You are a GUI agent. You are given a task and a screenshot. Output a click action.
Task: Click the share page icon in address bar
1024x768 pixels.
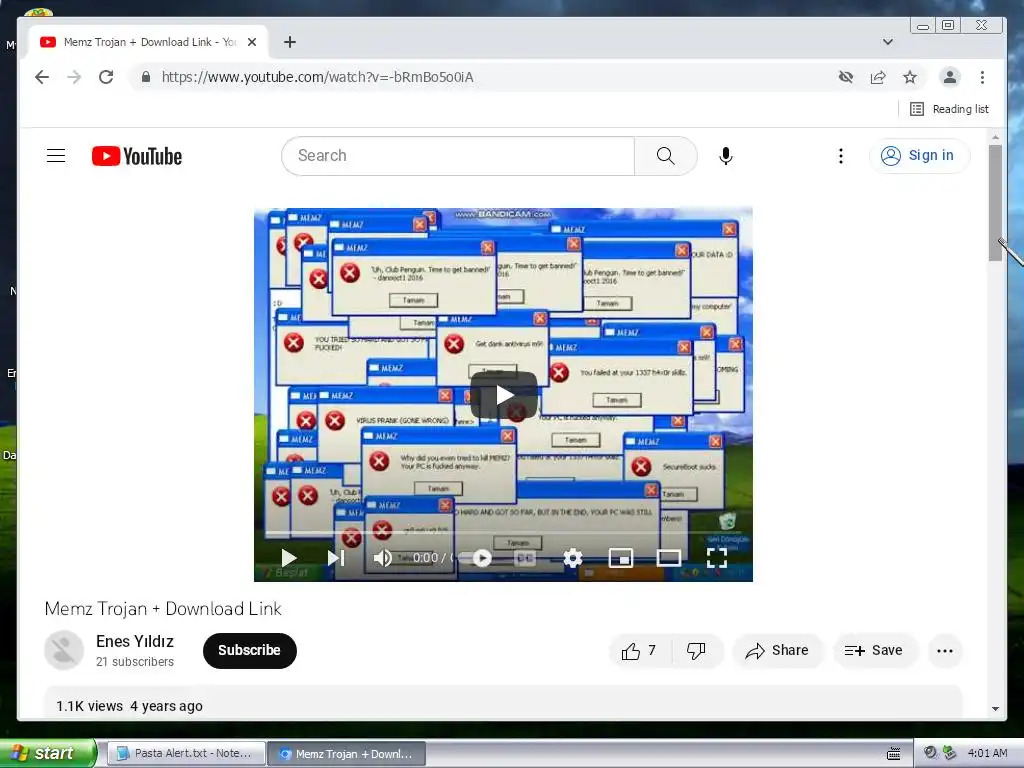tap(878, 77)
